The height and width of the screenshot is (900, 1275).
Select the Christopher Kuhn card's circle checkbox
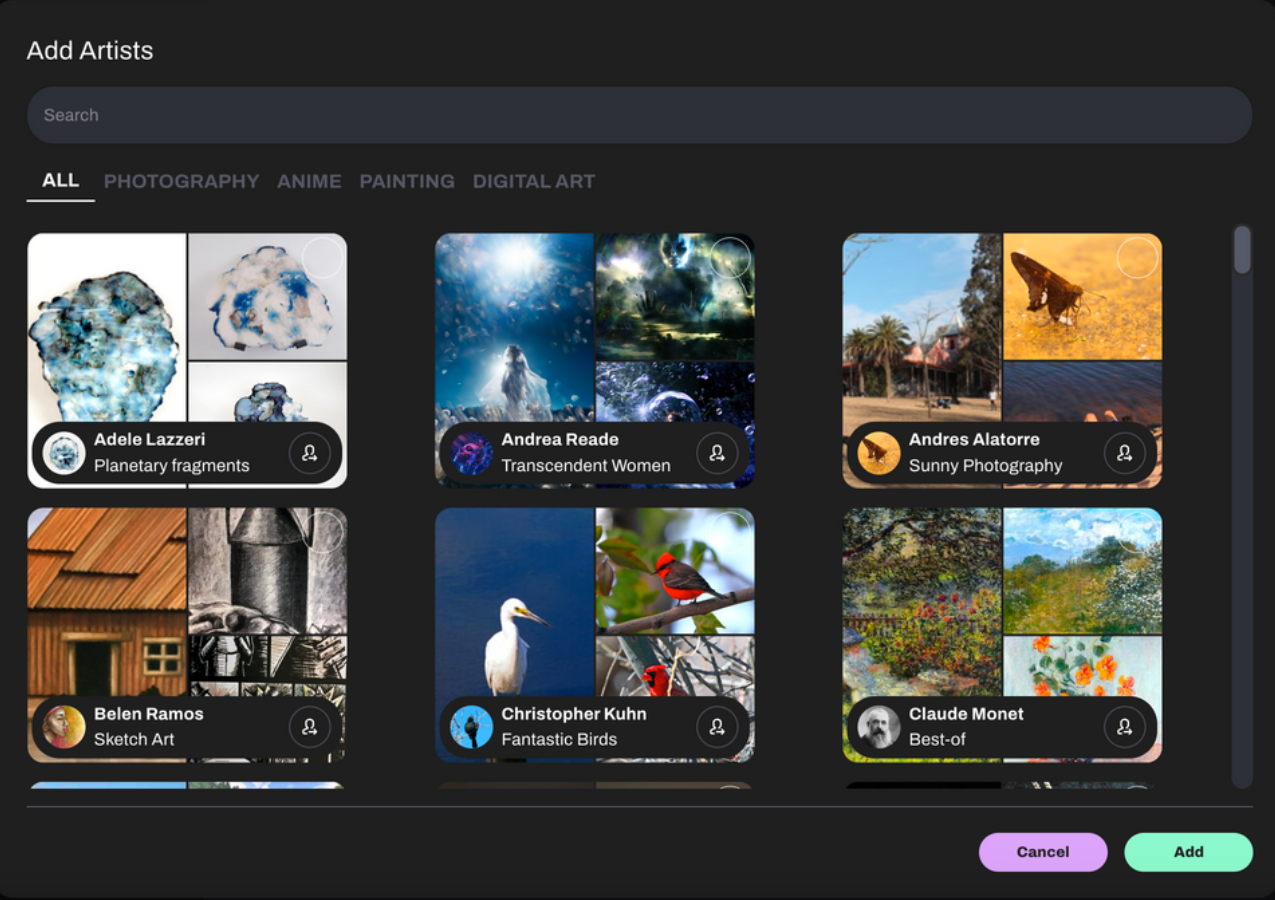pyautogui.click(x=730, y=532)
